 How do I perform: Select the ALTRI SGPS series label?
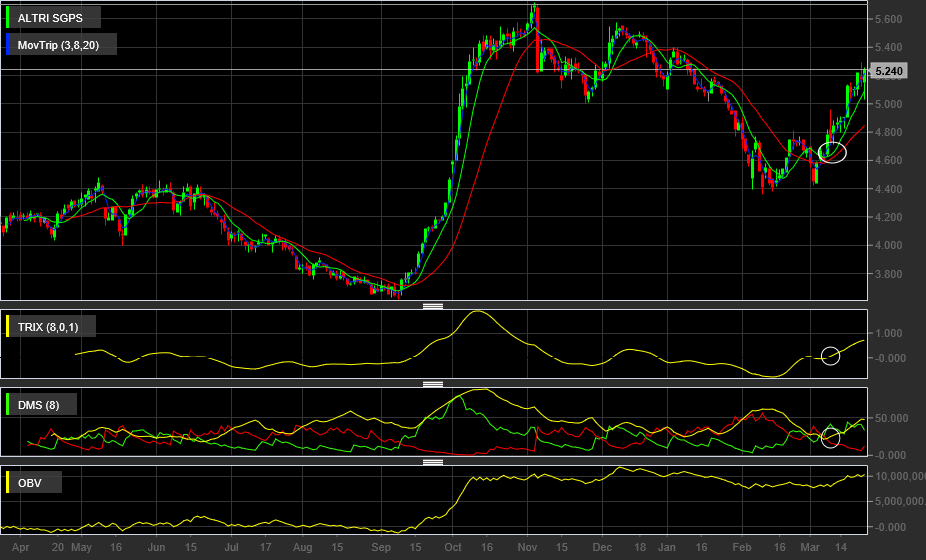pos(51,19)
